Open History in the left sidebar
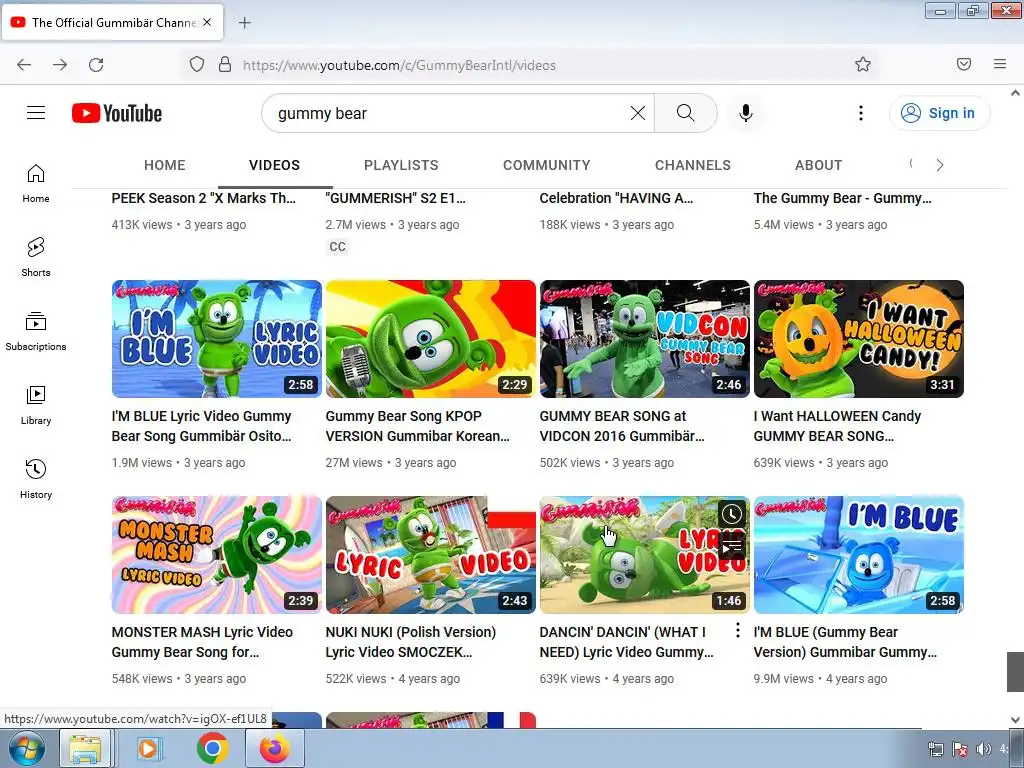The width and height of the screenshot is (1024, 768). point(36,479)
